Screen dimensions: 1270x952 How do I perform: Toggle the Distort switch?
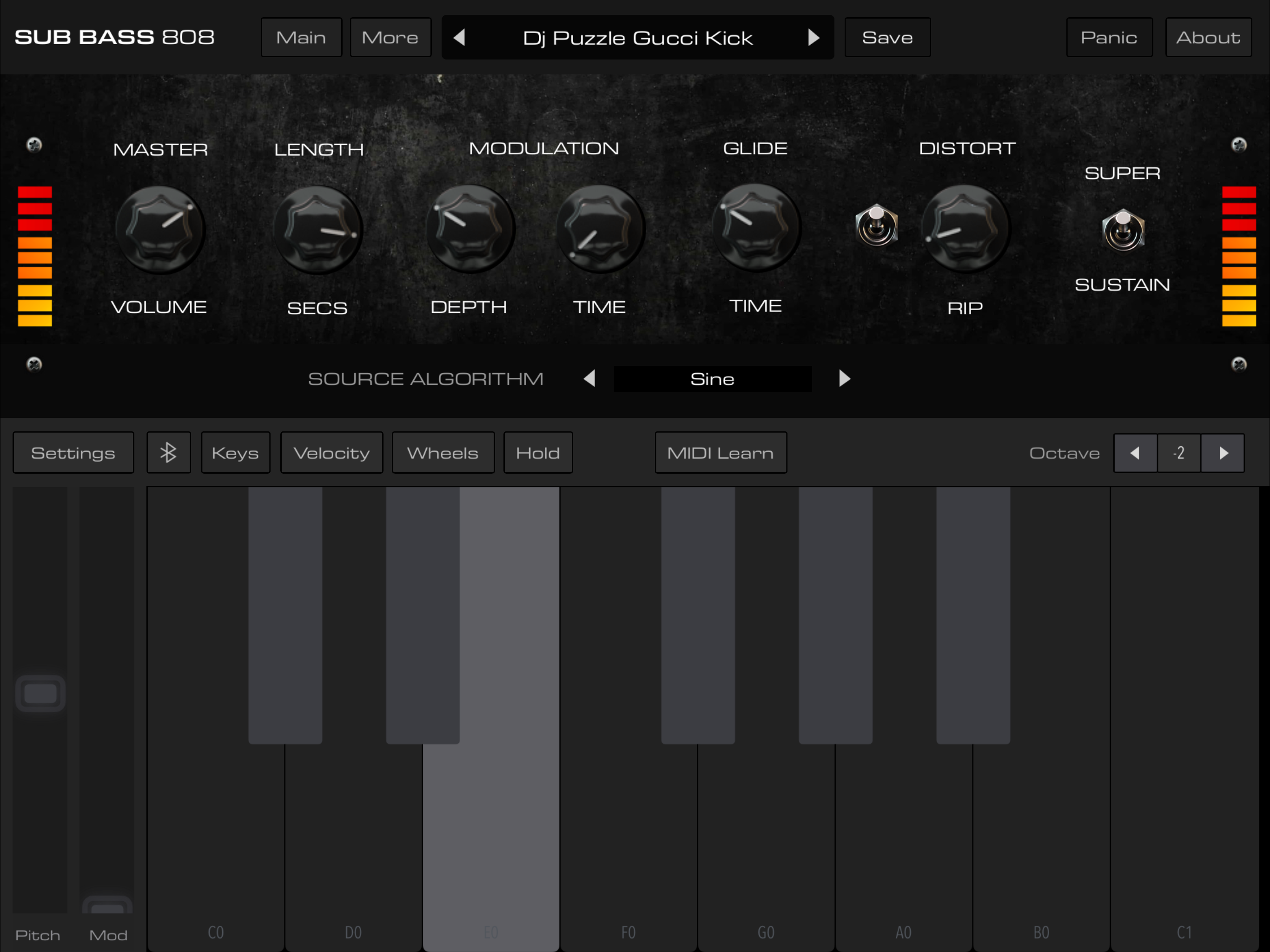pyautogui.click(x=876, y=225)
